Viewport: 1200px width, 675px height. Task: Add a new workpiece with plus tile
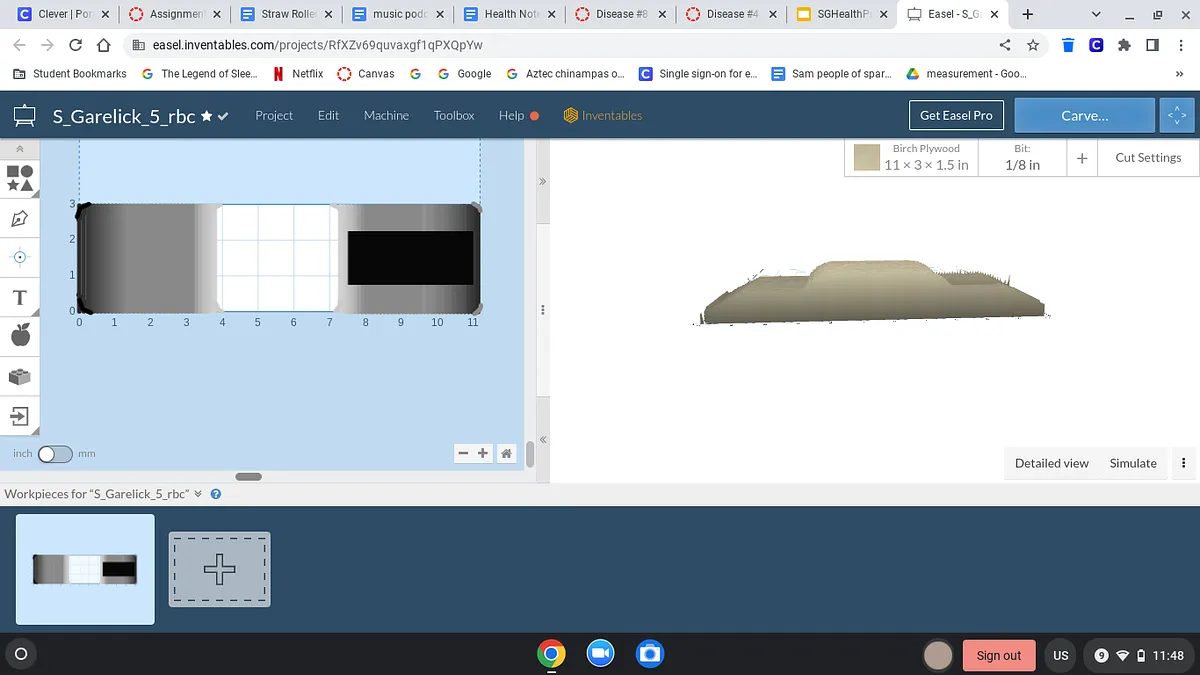coord(219,569)
